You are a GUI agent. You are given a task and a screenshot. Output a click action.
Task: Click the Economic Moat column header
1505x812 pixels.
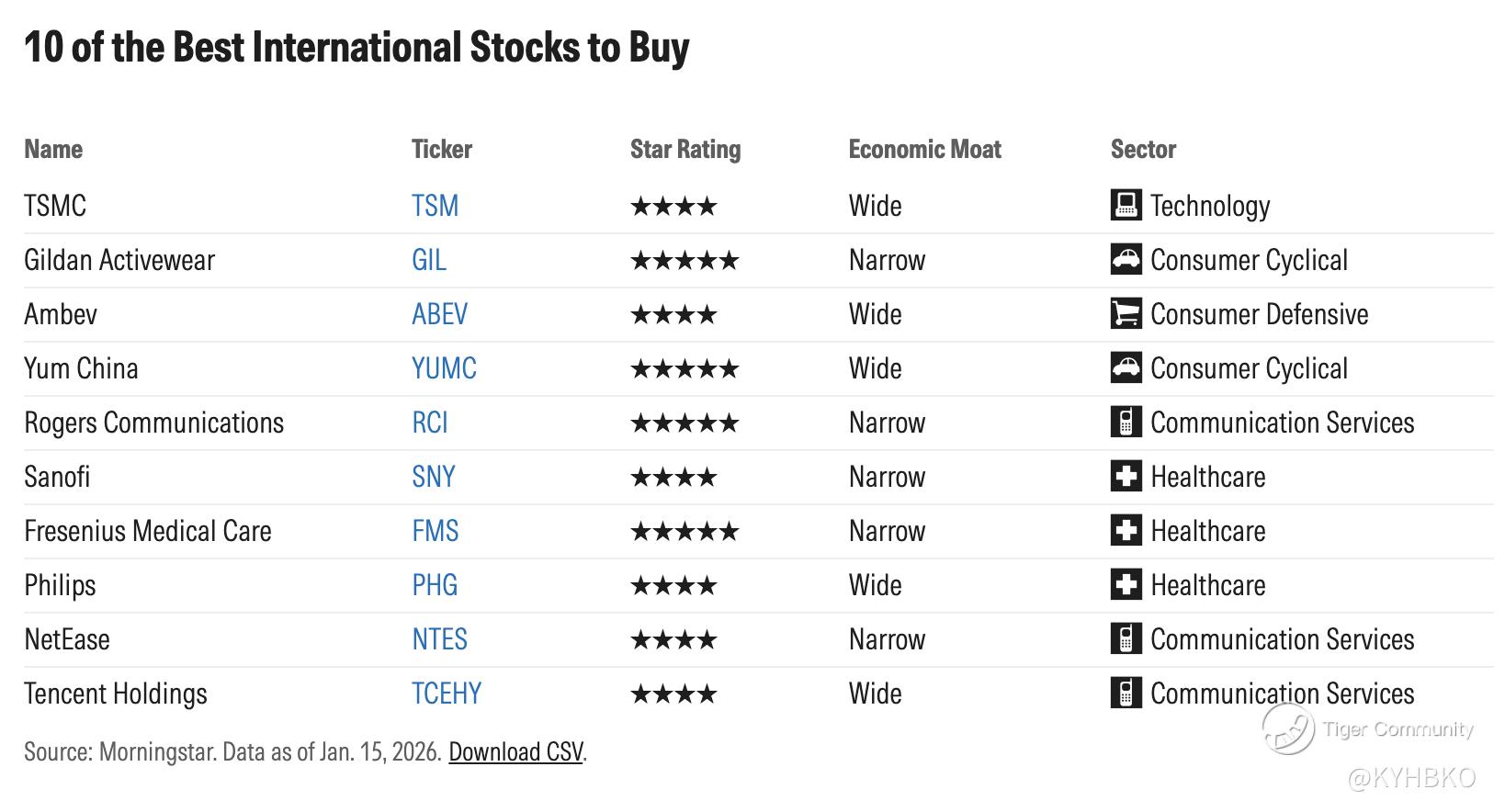924,150
